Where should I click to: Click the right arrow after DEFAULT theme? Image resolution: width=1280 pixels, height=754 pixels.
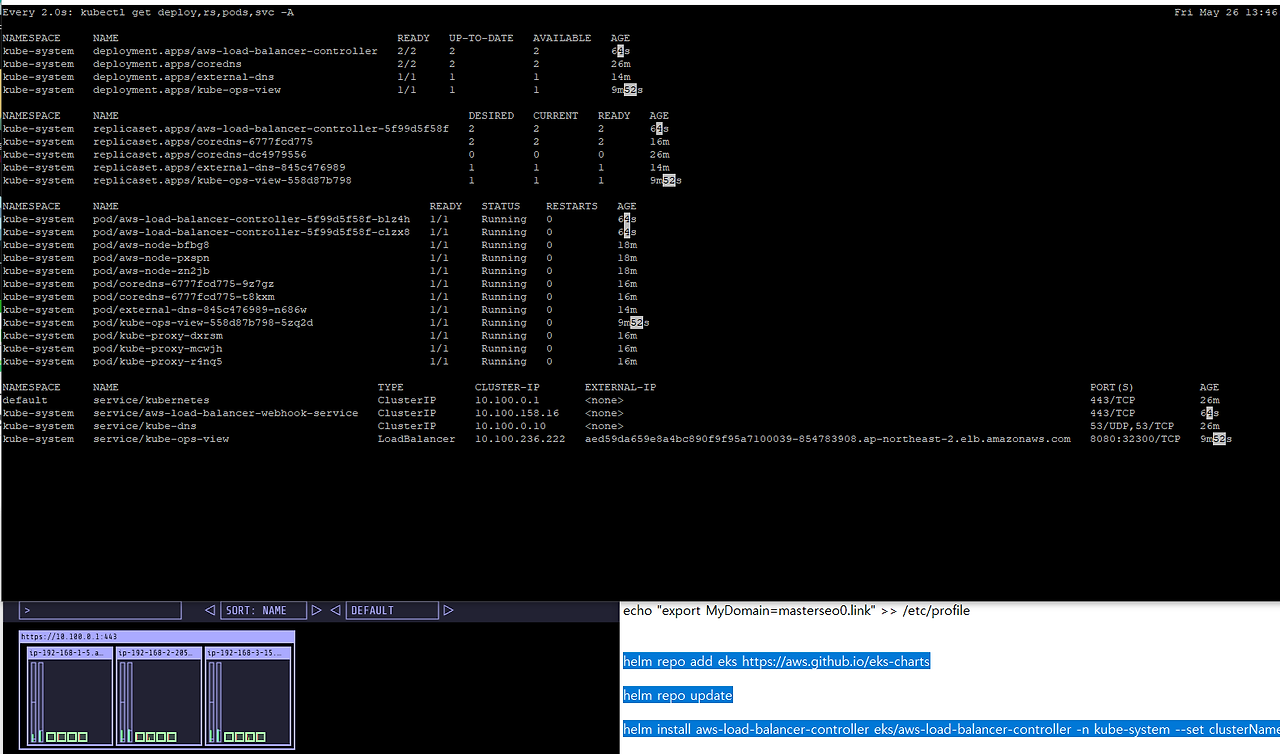click(449, 610)
